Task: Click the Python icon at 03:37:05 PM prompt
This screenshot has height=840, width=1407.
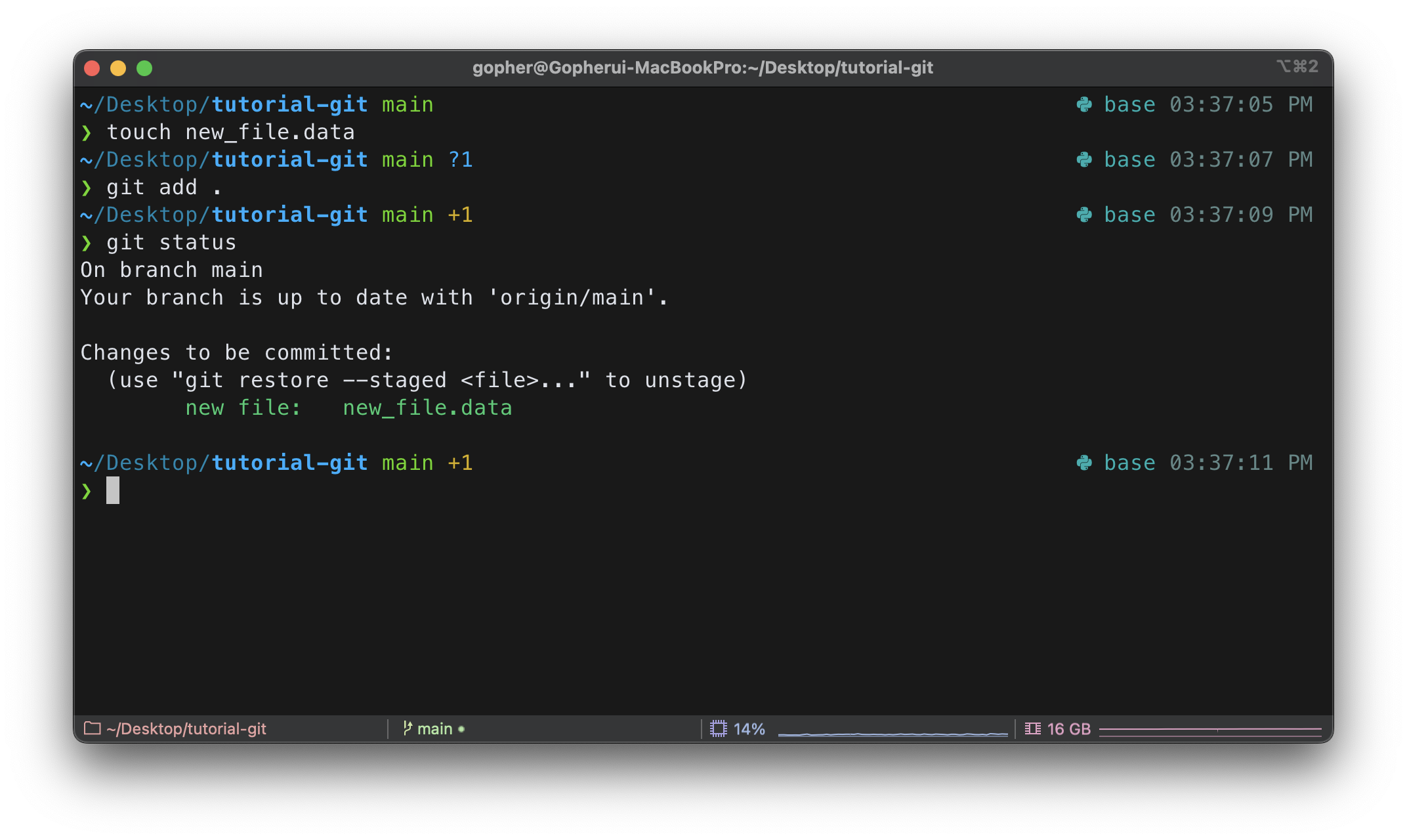Action: 1084,104
